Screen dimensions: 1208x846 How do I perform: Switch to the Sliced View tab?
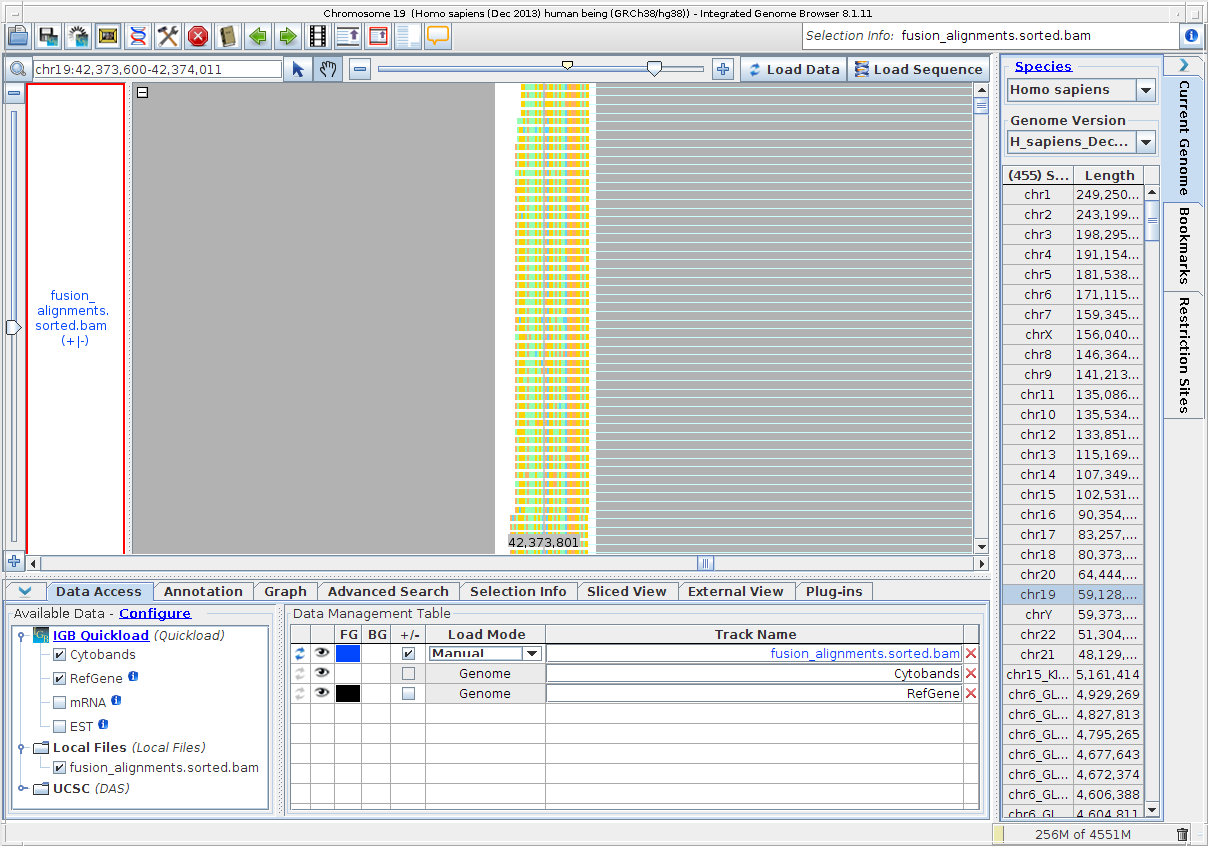pos(627,591)
